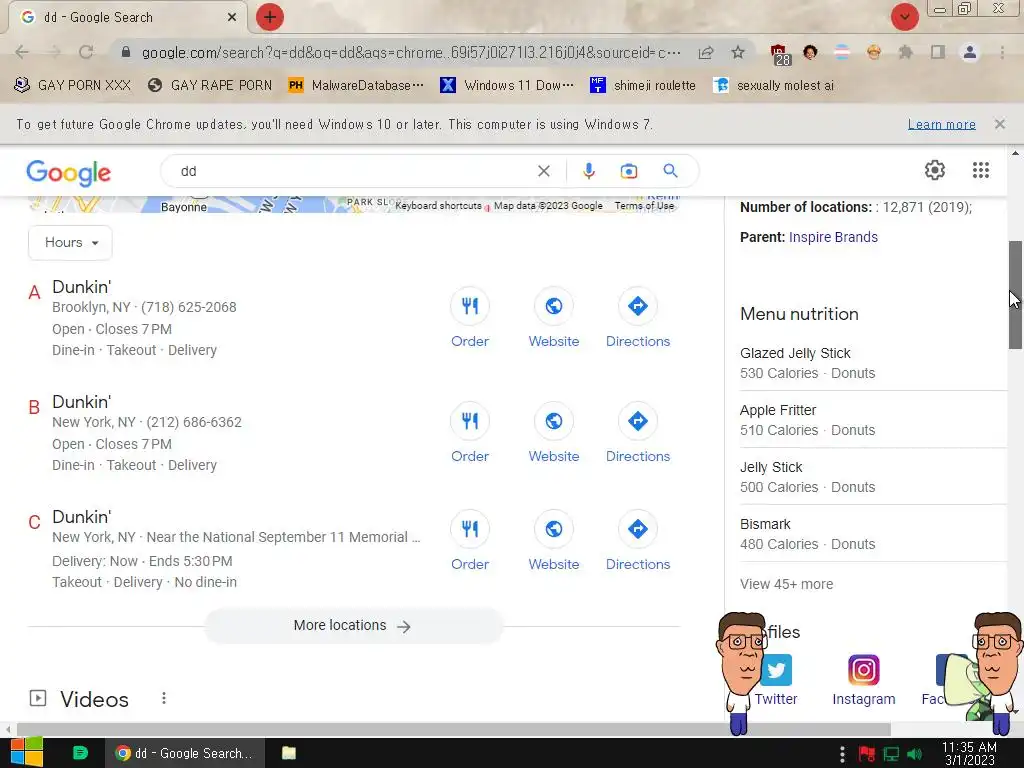Open the Chrome profile avatar menu
This screenshot has height=768, width=1024.
click(970, 52)
